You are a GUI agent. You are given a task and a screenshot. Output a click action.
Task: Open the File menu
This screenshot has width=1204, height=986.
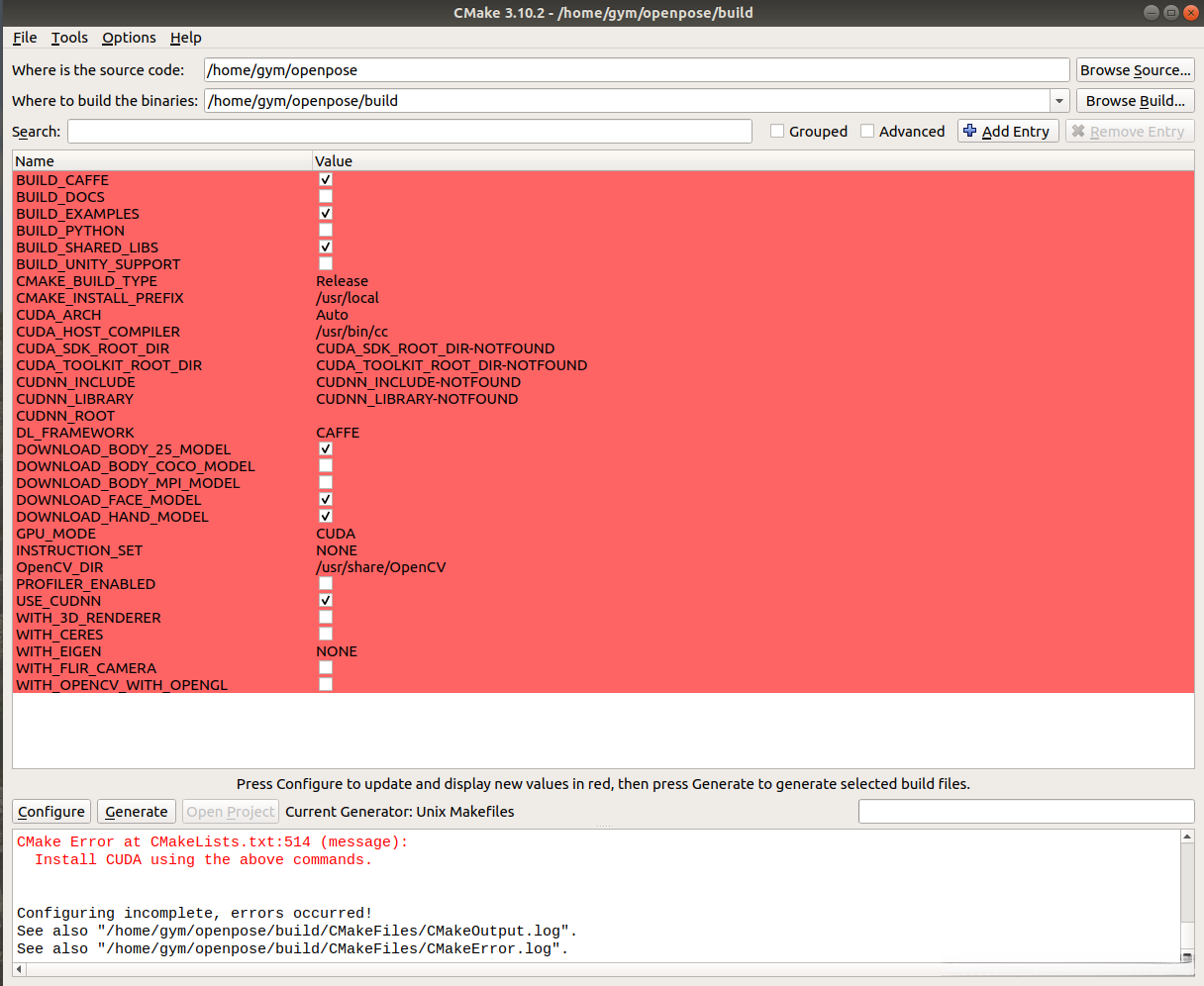pyautogui.click(x=25, y=38)
